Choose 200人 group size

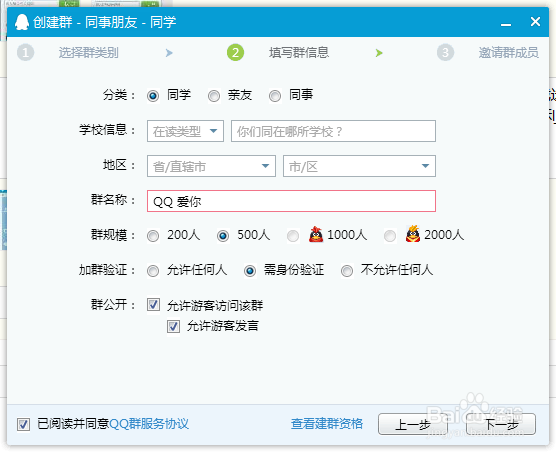pos(153,236)
